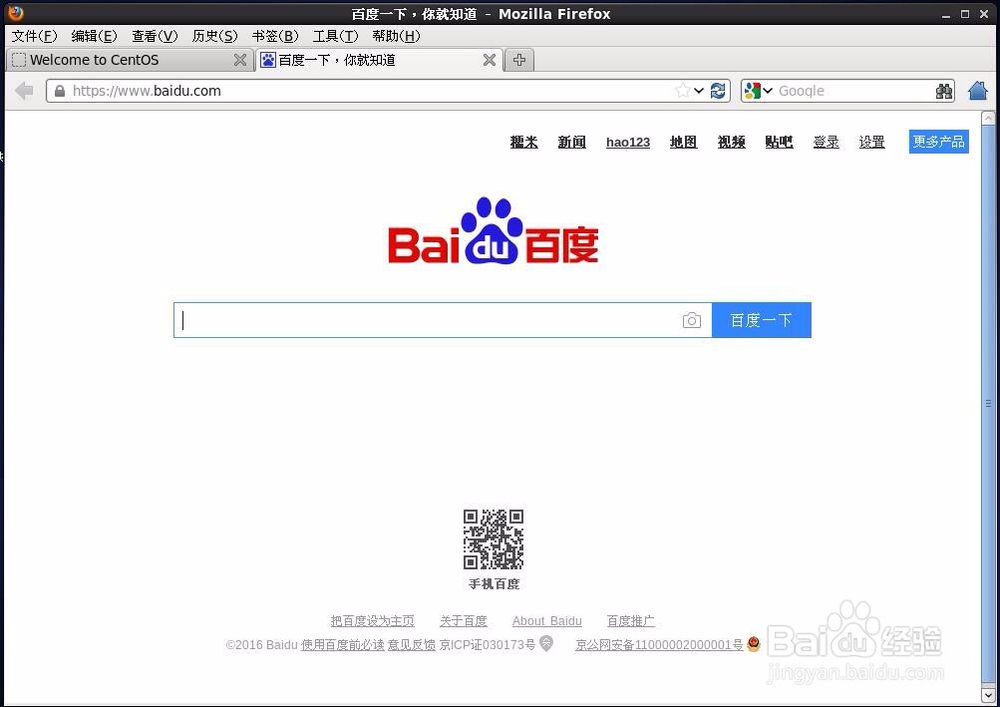1000x707 pixels.
Task: Click inside the Baidu search input field
Action: pyautogui.click(x=430, y=320)
